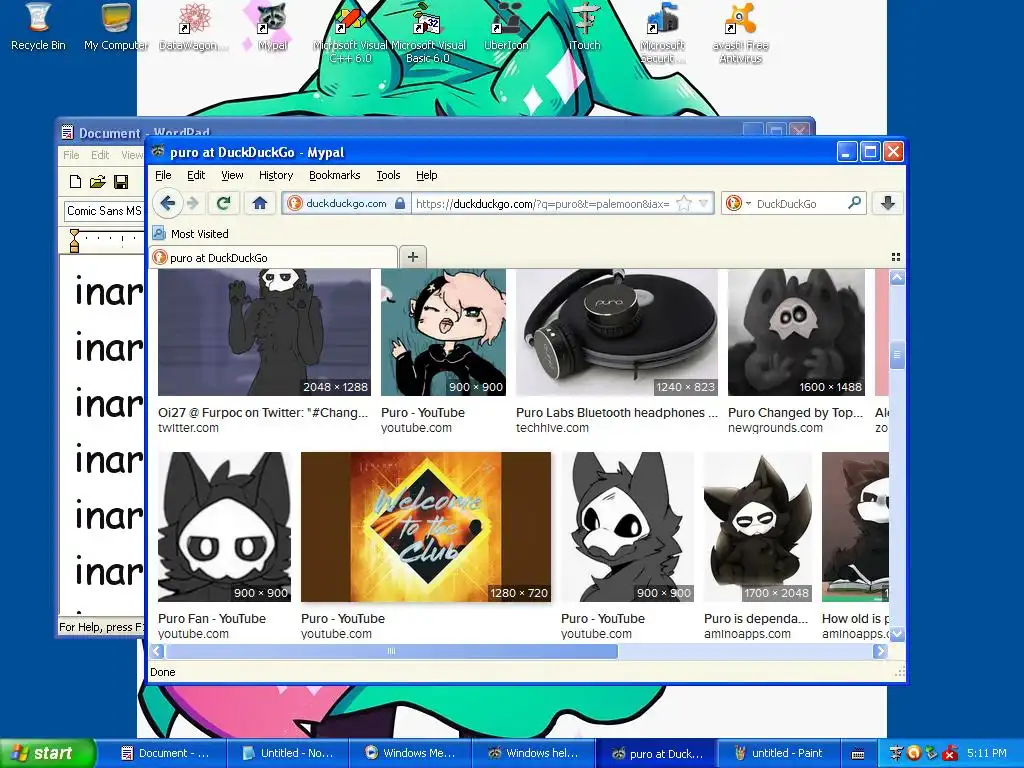Screen dimensions: 1024x768
Task: Switch to 'Untitled - No...' Notepad taskbar button
Action: tap(288, 753)
